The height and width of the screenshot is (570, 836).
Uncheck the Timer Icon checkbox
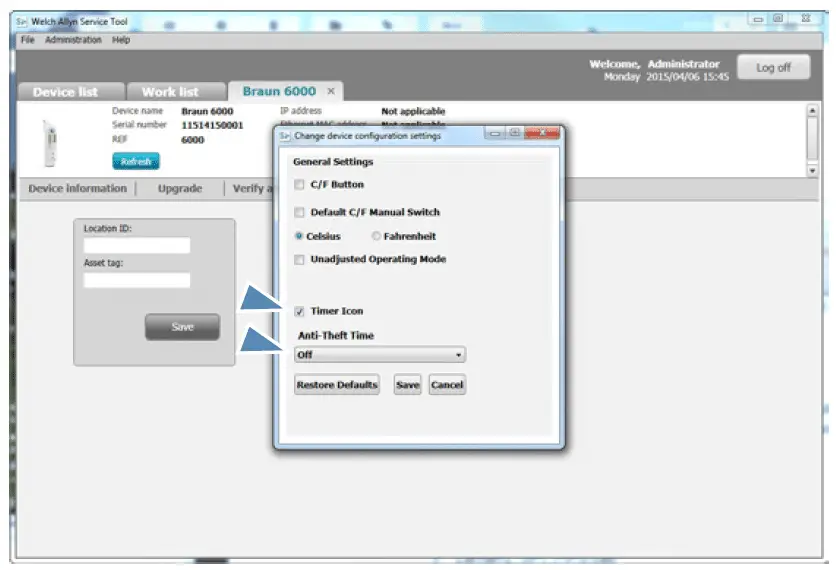click(x=299, y=311)
